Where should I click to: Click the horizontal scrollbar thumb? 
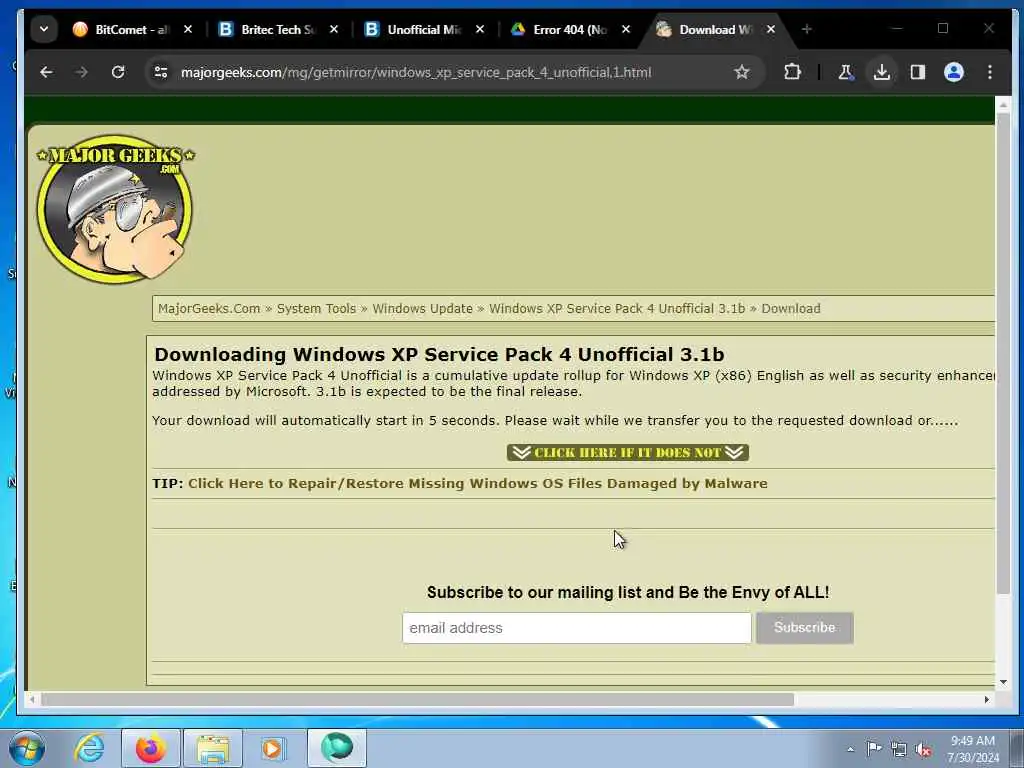coord(418,699)
